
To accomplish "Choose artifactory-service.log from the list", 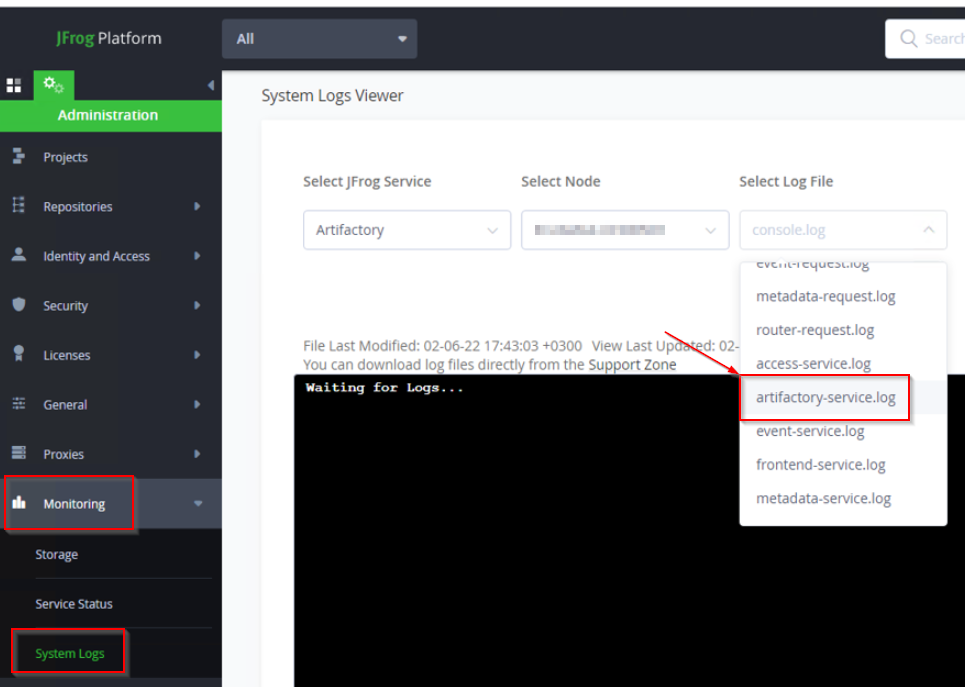I will (825, 398).
